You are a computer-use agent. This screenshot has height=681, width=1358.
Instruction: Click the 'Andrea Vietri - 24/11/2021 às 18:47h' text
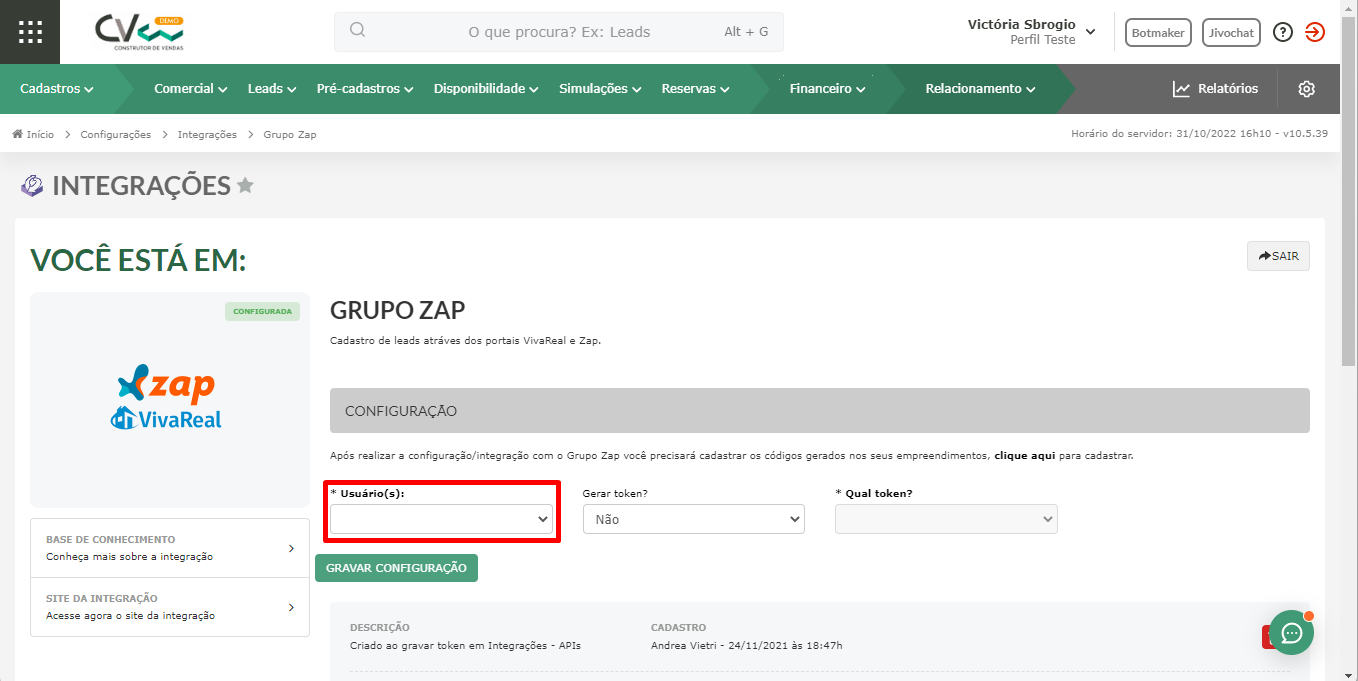[x=747, y=646]
